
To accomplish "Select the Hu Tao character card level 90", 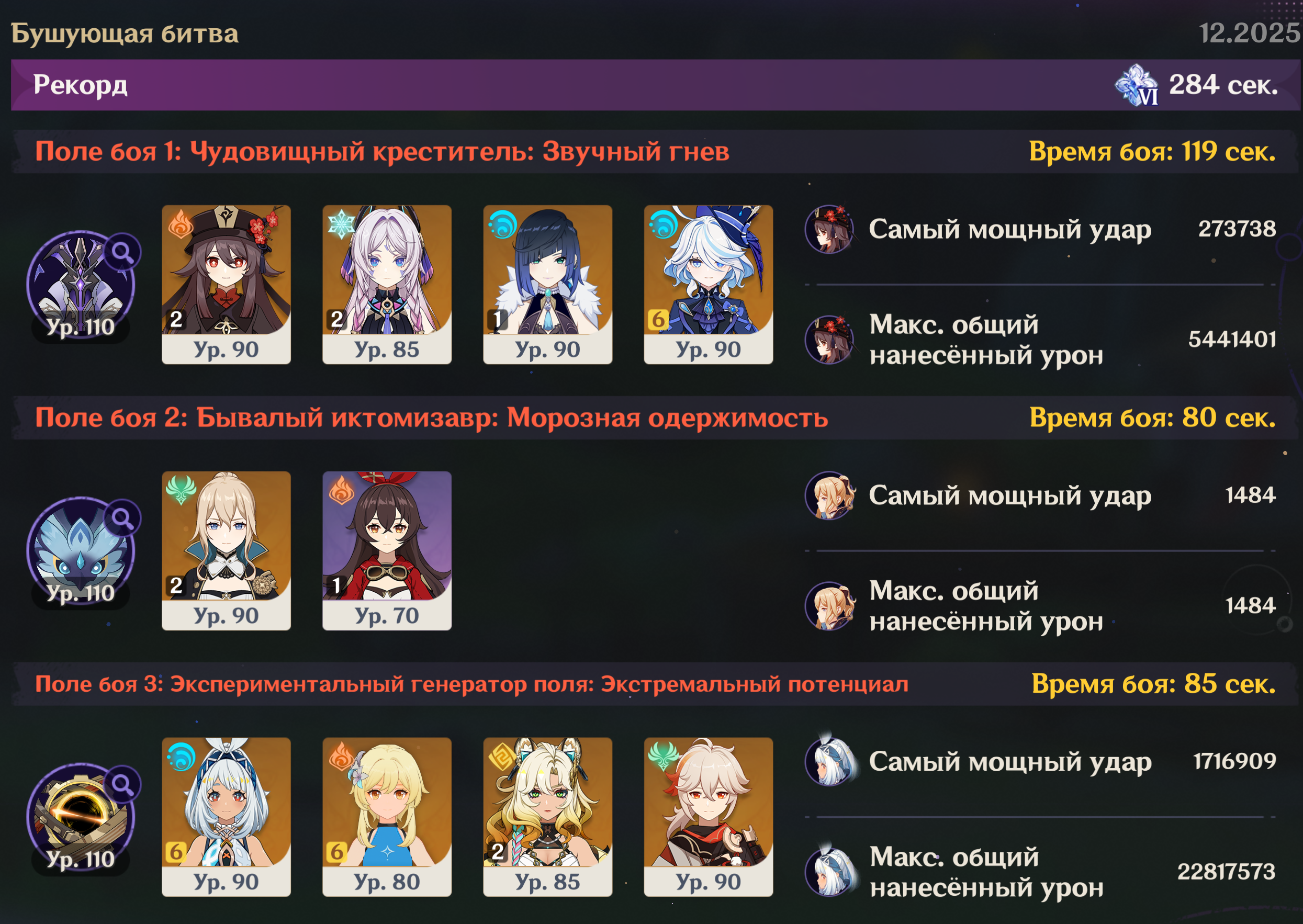I will 226,285.
